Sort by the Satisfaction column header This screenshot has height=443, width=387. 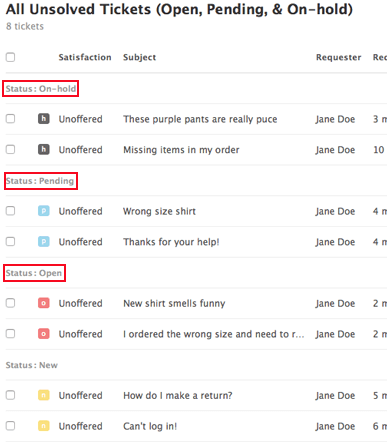click(85, 57)
